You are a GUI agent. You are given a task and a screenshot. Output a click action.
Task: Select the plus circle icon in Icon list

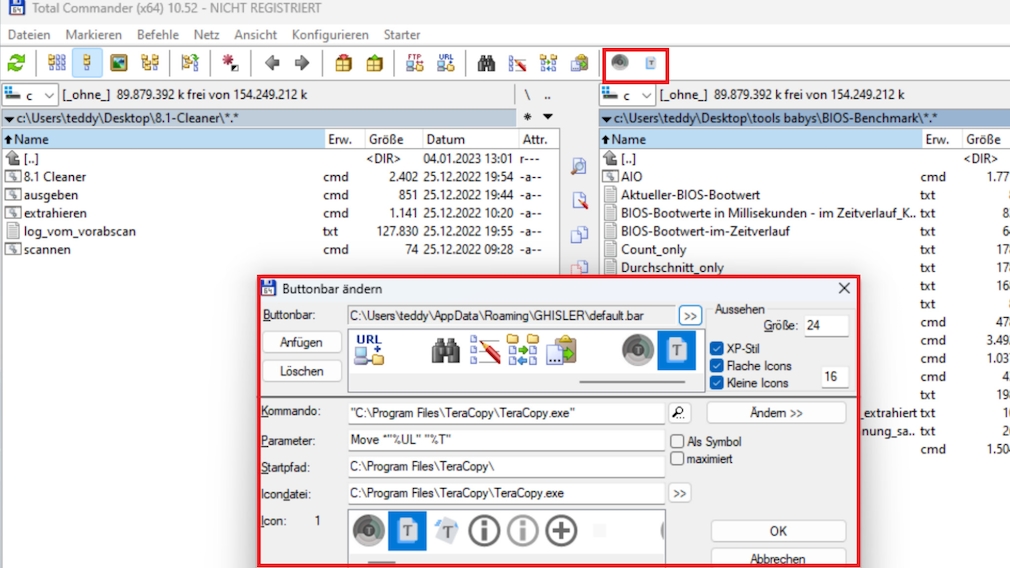[x=561, y=531]
